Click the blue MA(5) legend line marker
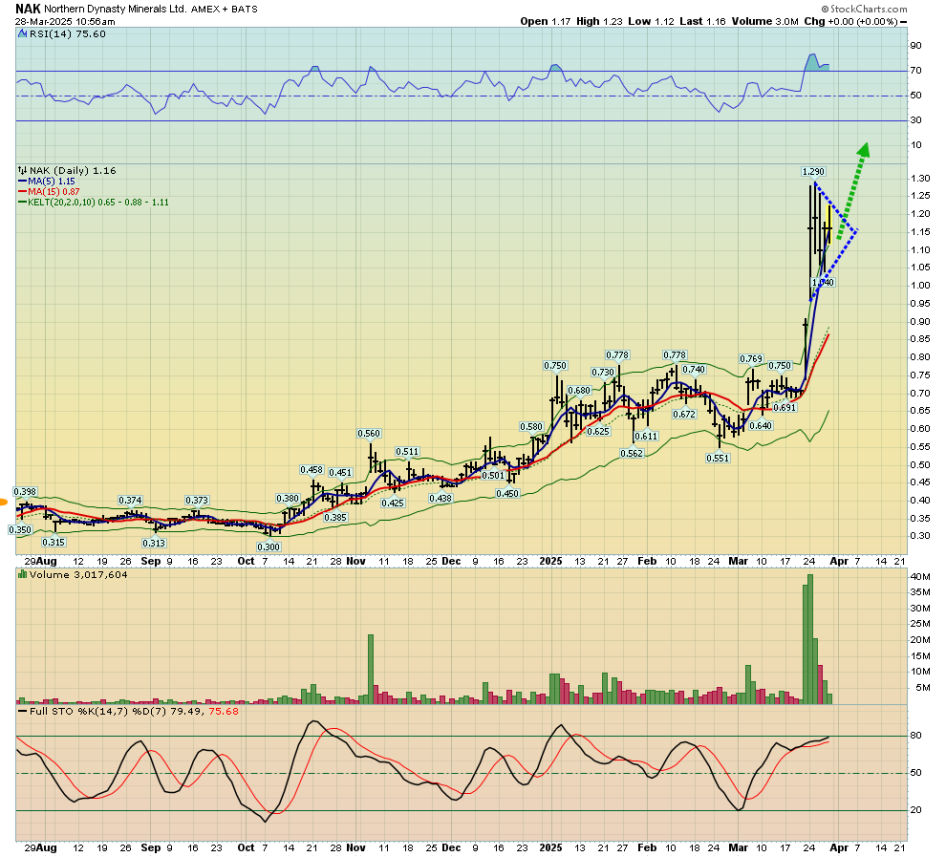Viewport: 946px width, 857px height. (x=22, y=181)
